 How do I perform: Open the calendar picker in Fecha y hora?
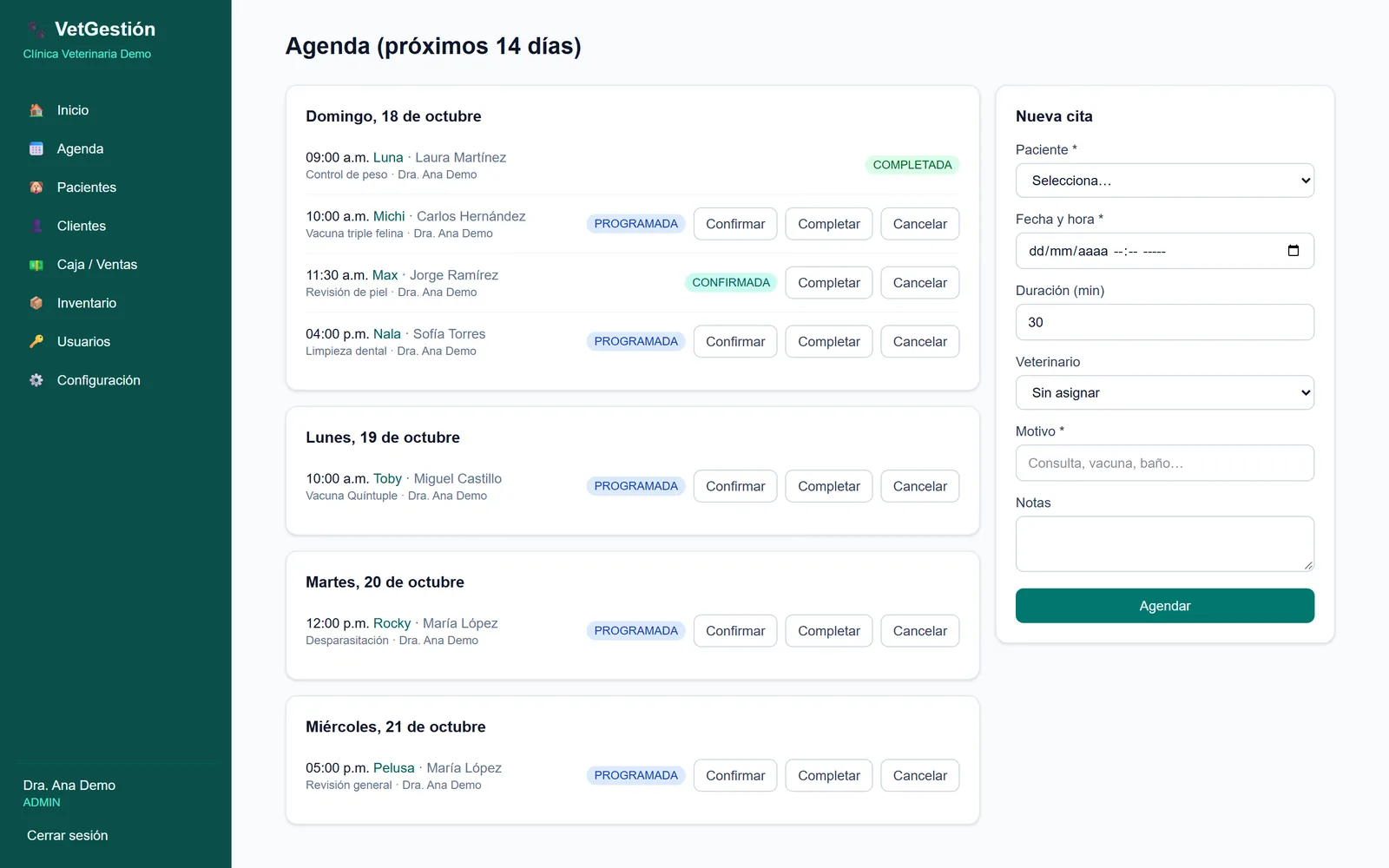[x=1293, y=251]
